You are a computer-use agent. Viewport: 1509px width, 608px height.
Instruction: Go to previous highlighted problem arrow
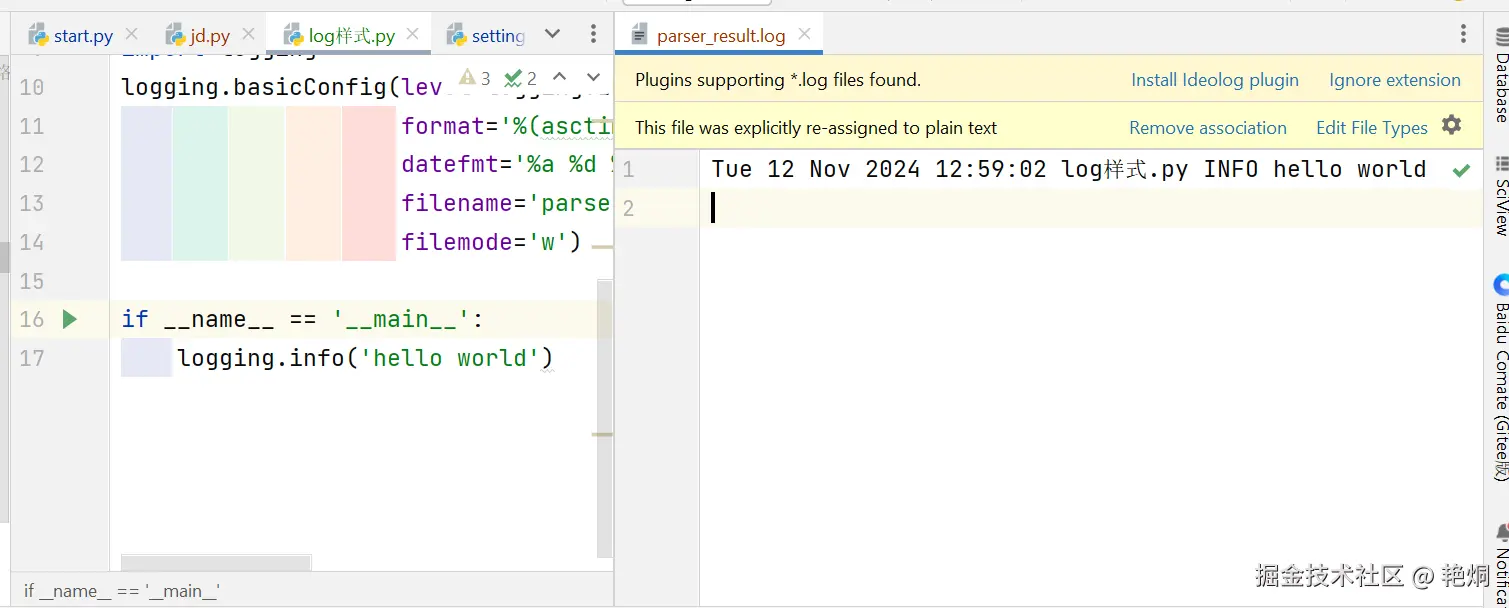point(560,77)
